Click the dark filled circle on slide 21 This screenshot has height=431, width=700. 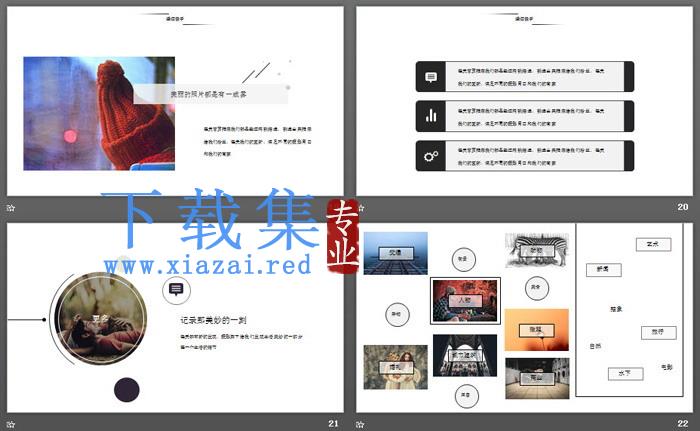click(x=127, y=389)
